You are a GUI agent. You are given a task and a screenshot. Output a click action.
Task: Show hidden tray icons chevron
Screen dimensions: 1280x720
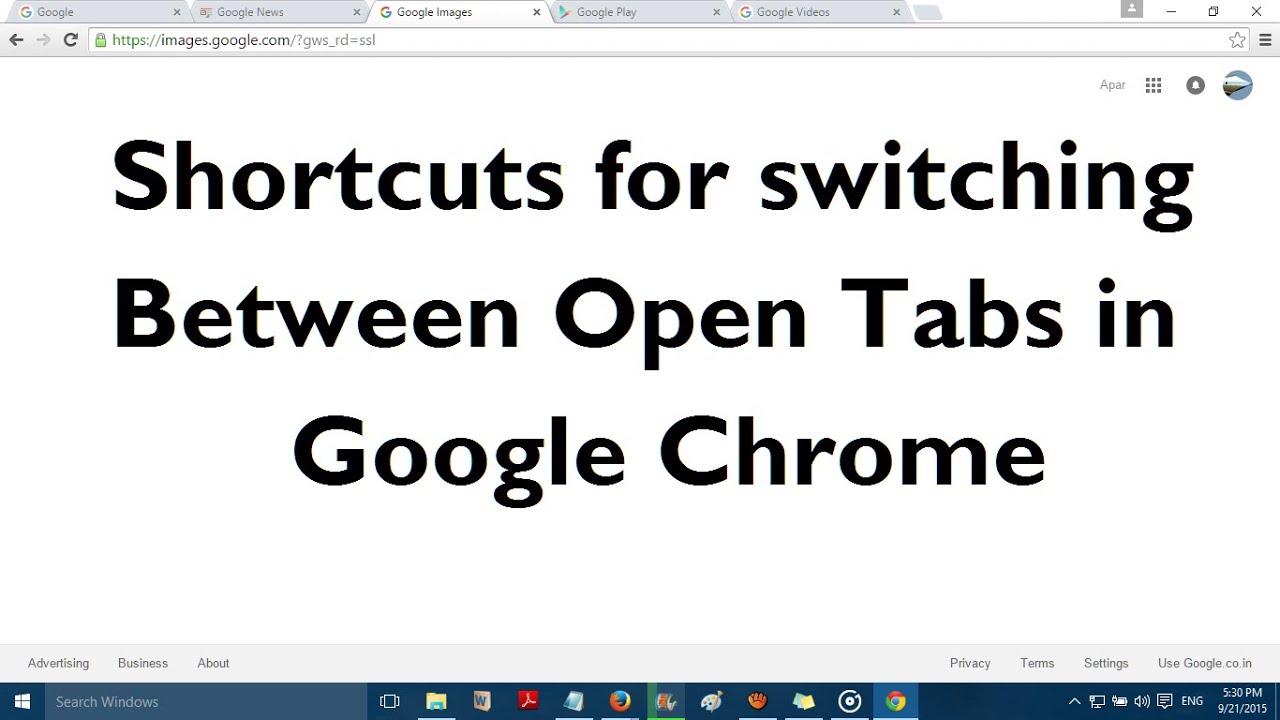(1075, 702)
